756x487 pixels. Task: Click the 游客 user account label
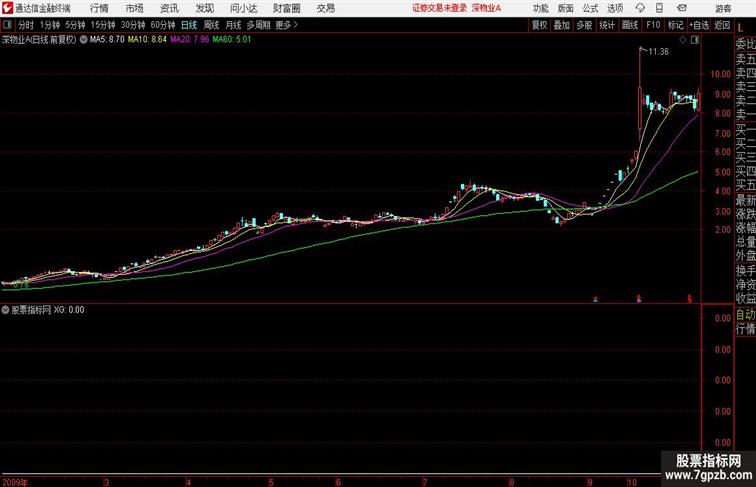click(x=723, y=8)
